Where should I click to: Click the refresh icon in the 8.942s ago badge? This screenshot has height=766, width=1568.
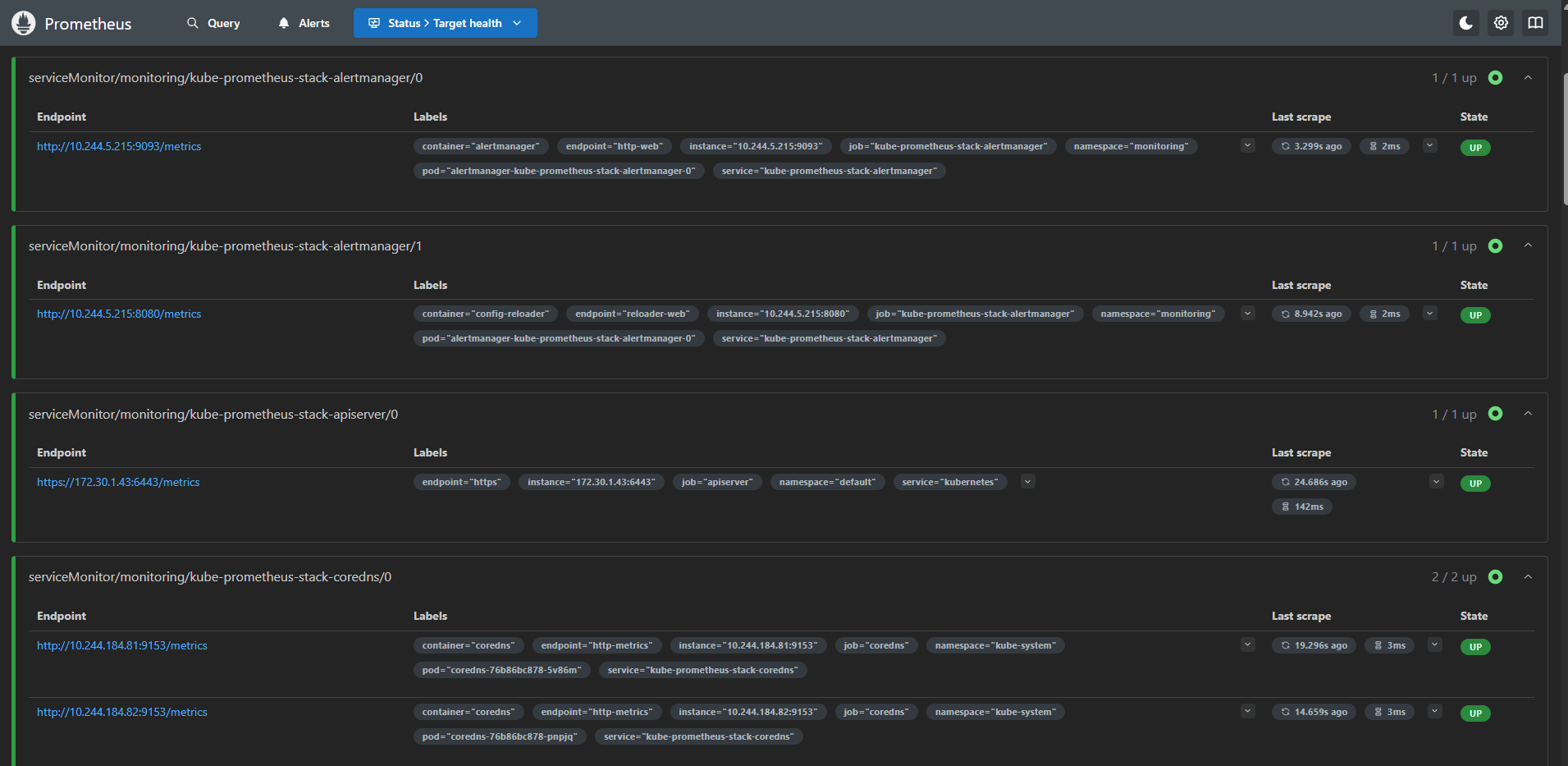click(1286, 314)
